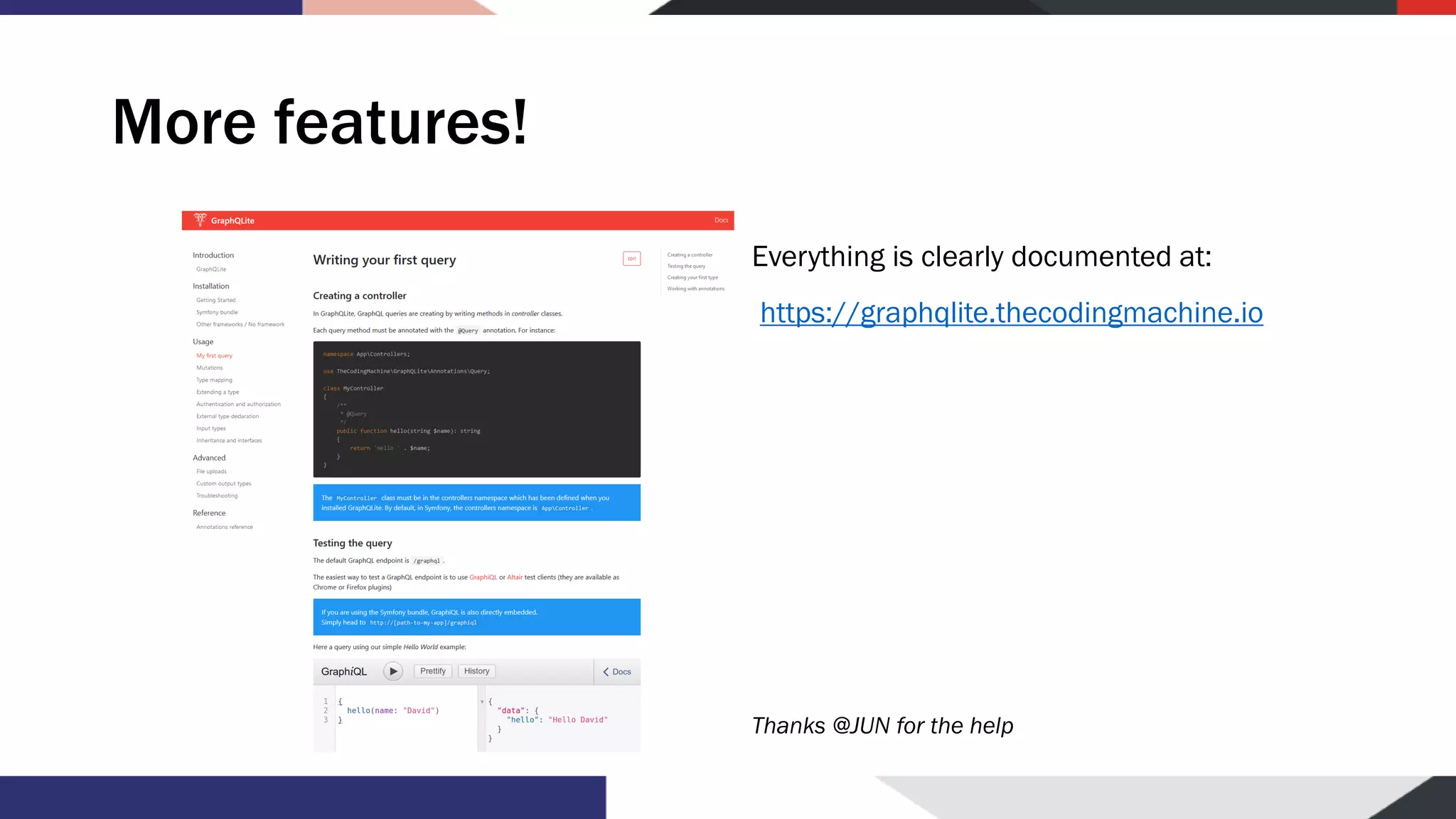Open File uploads under Advanced
Image resolution: width=1456 pixels, height=819 pixels.
(211, 471)
